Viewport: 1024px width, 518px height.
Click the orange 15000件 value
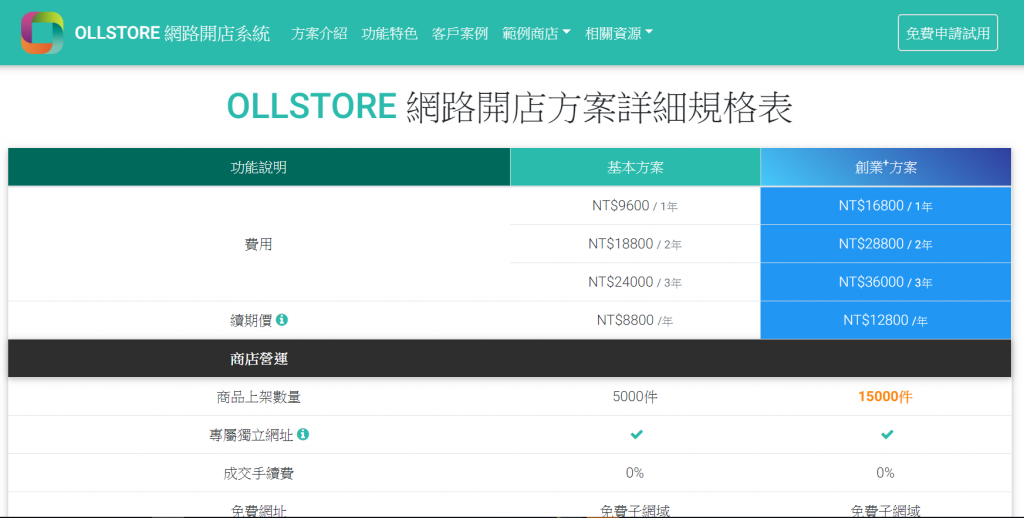coord(885,397)
